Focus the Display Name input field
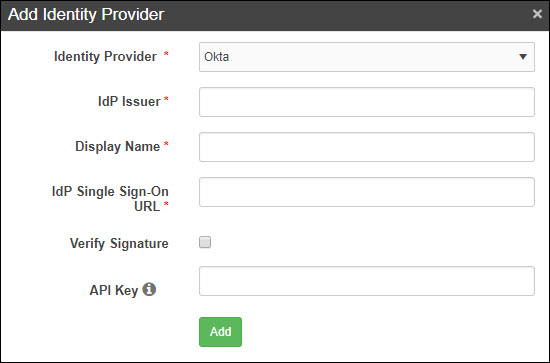550x363 pixels. click(x=367, y=147)
